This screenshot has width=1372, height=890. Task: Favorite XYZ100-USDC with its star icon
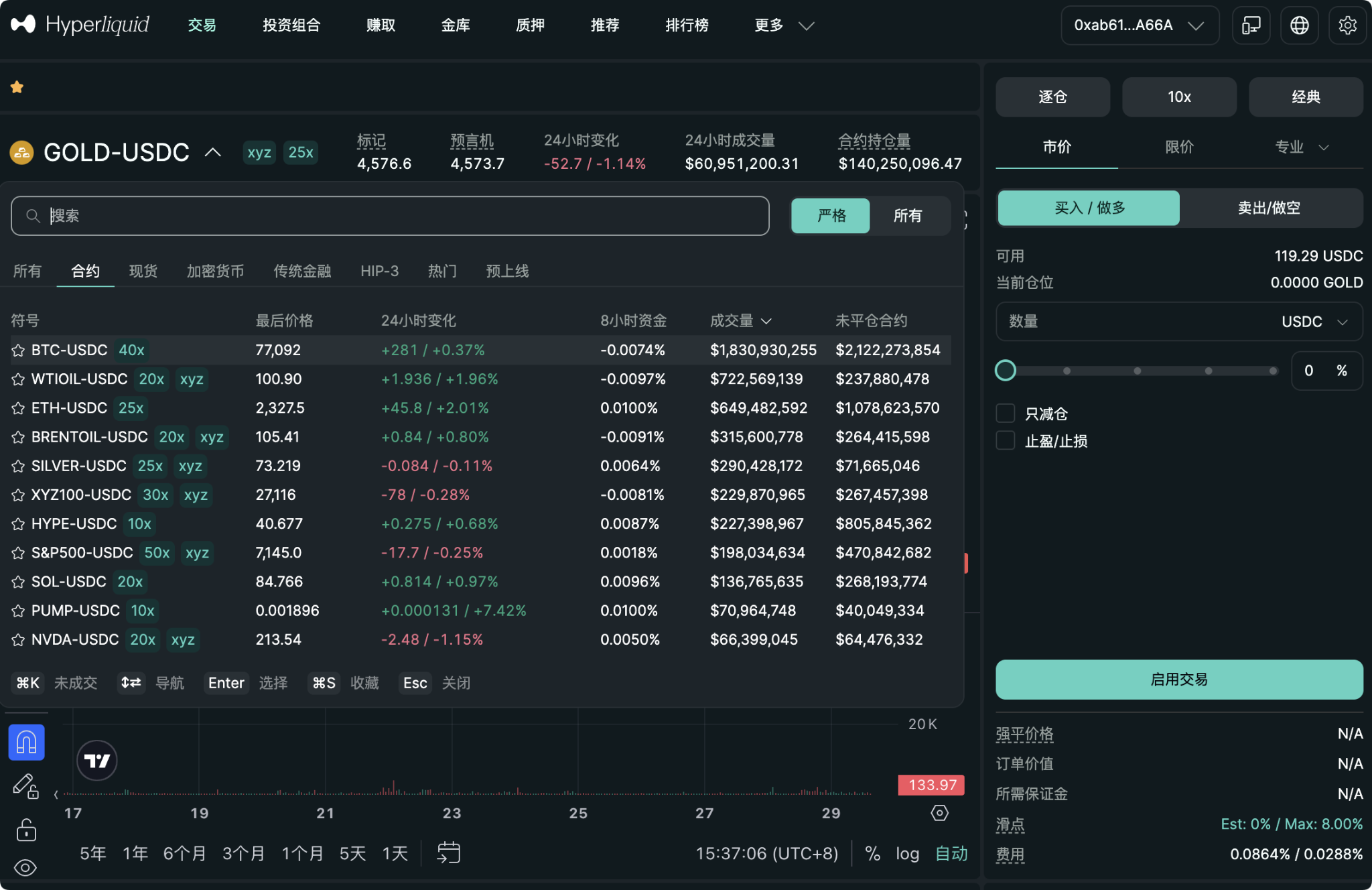click(x=18, y=495)
